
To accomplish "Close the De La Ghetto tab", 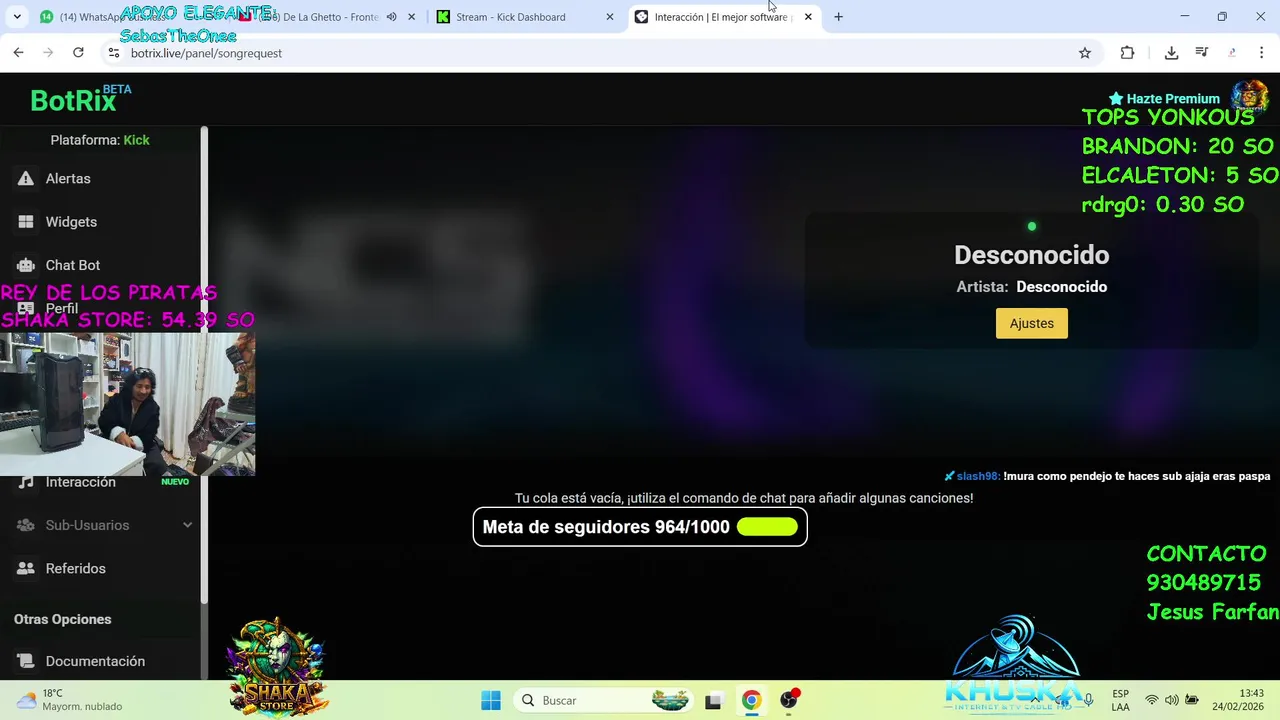I will click(x=411, y=17).
